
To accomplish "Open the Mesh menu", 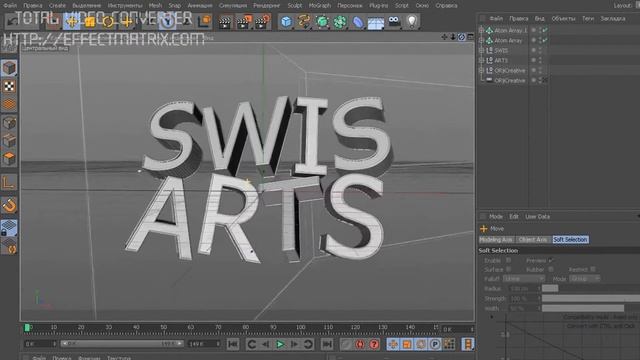I will [x=155, y=6].
